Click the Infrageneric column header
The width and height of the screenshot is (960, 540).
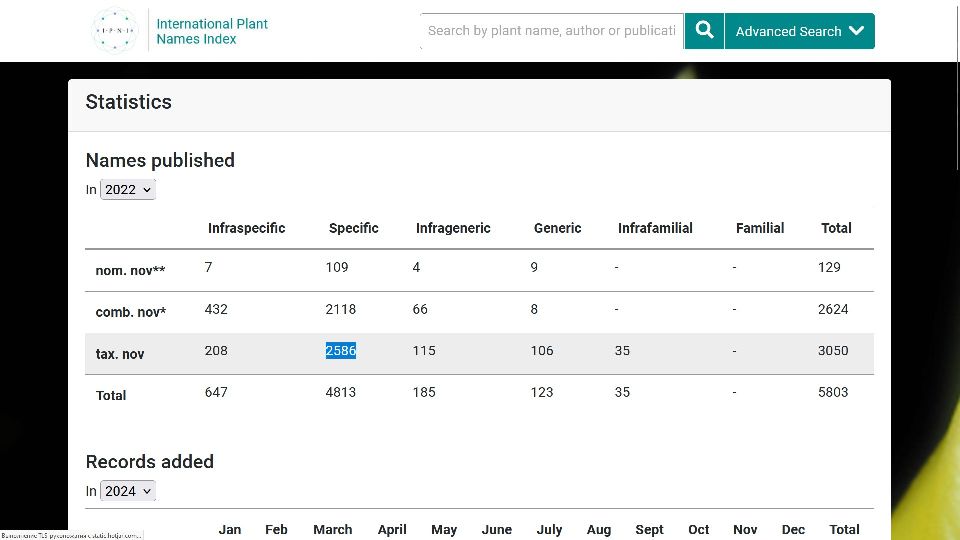(453, 228)
